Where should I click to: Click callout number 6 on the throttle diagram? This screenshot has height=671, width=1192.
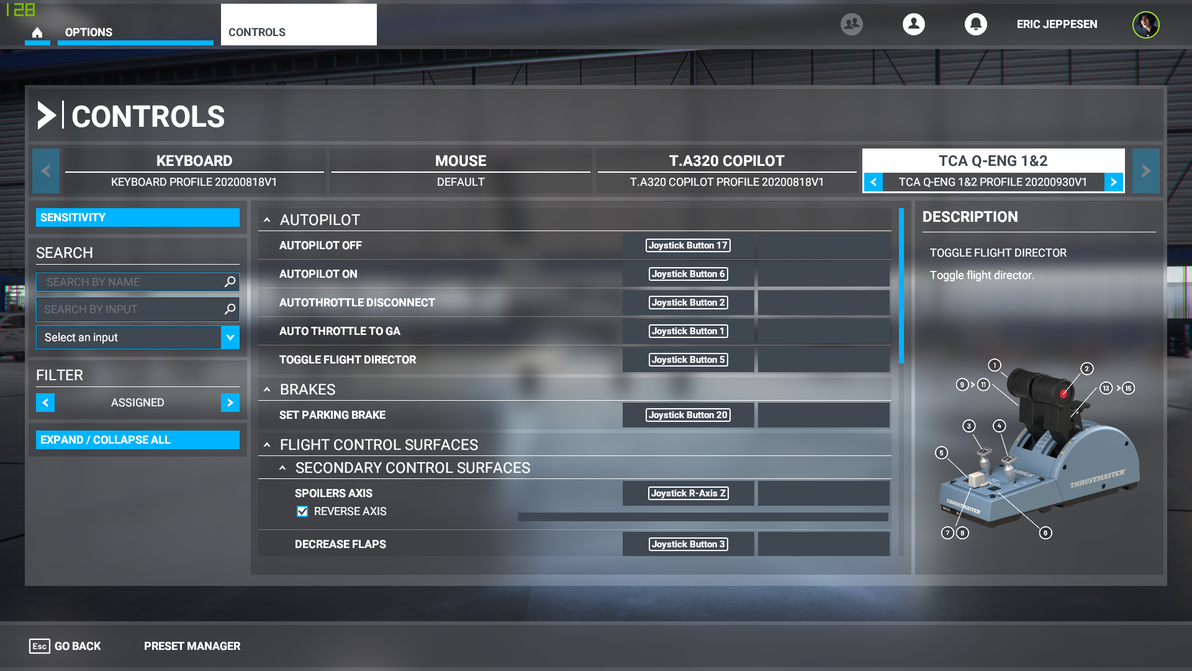1045,533
